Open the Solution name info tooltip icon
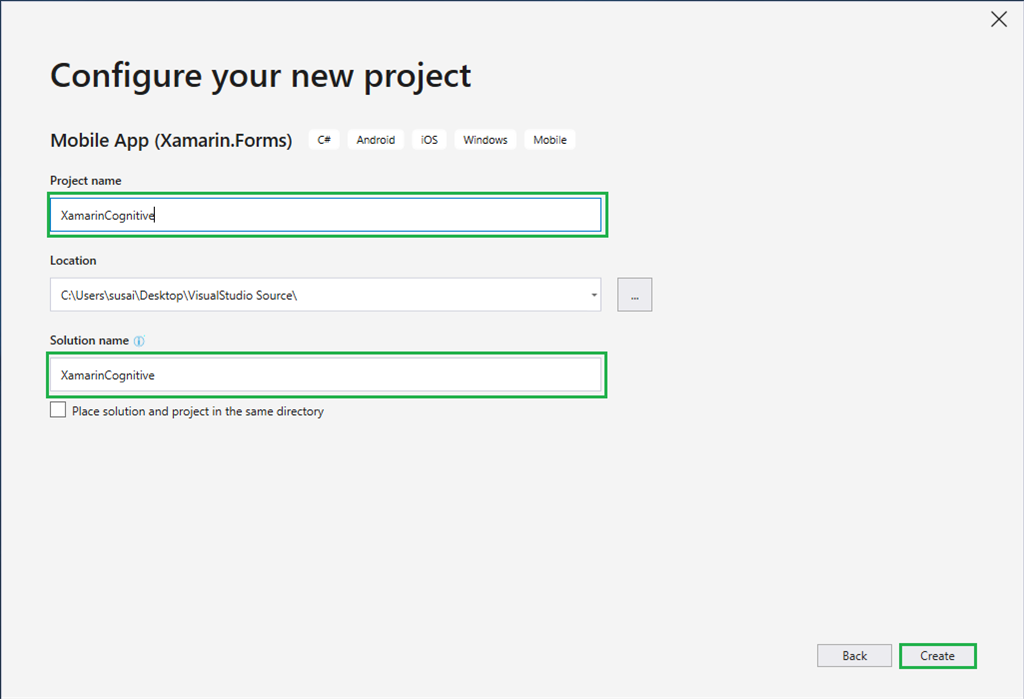 point(138,340)
